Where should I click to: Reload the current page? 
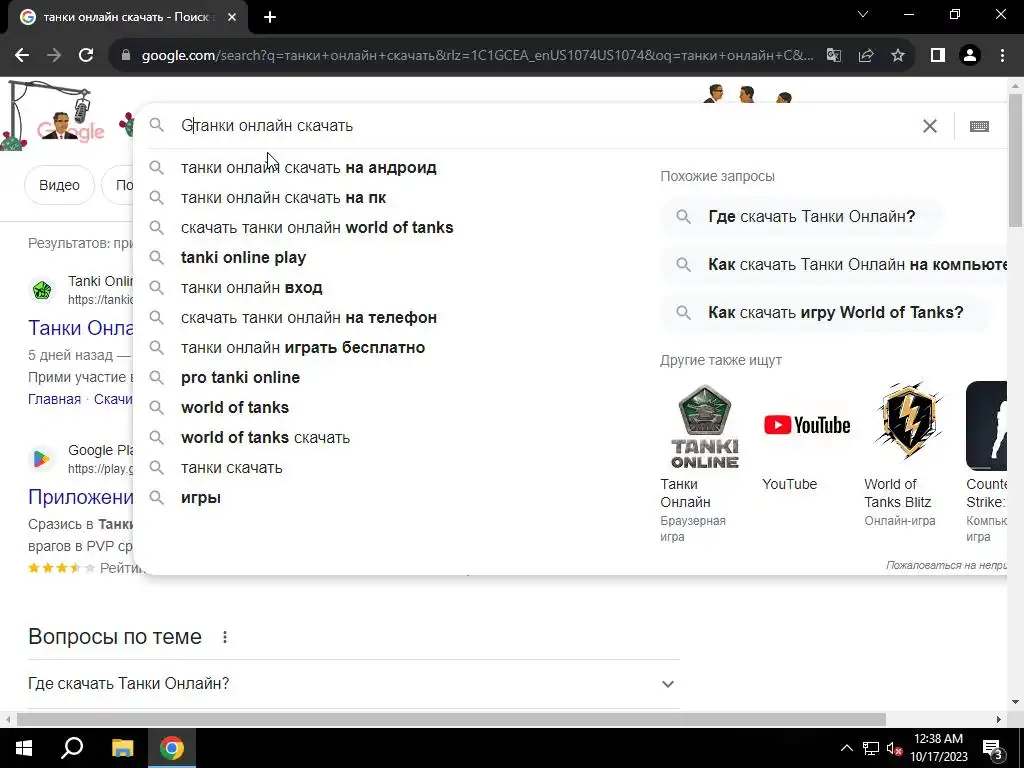click(86, 56)
